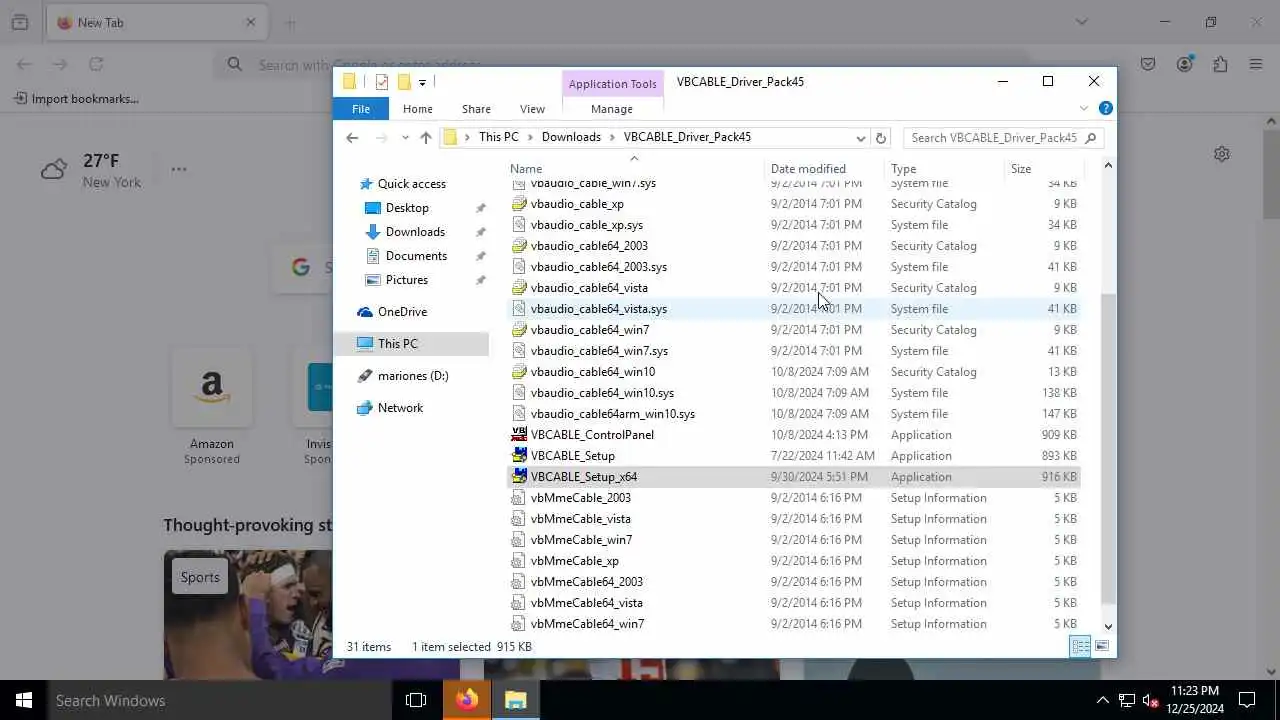Viewport: 1280px width, 720px height.
Task: Open File Explorer Help question mark icon
Action: 1106,108
